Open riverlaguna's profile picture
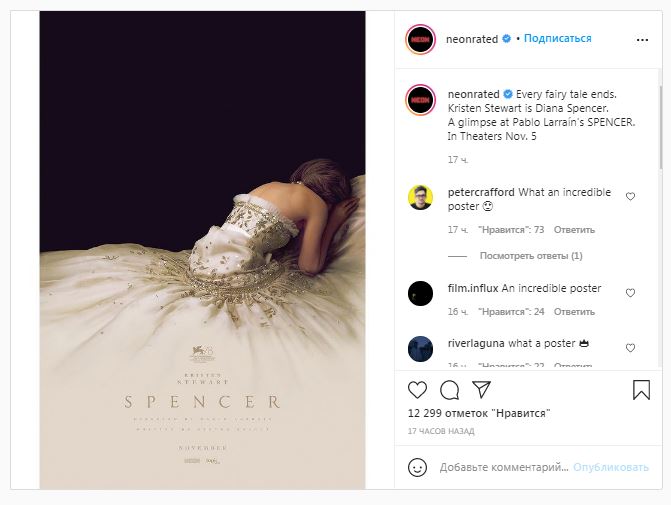The height and width of the screenshot is (505, 671). [x=420, y=348]
